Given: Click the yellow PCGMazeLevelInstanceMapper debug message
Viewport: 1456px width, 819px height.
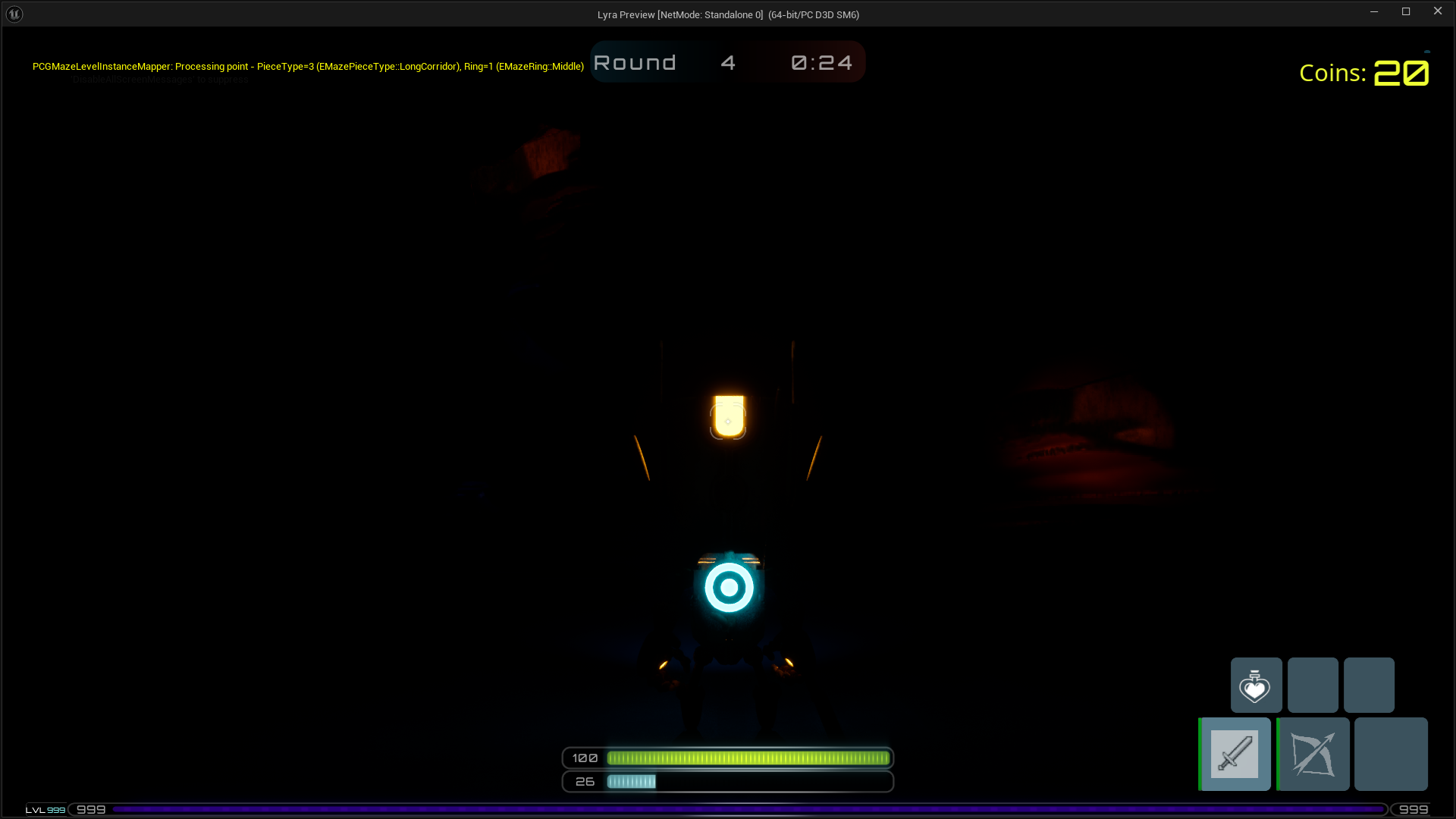Looking at the screenshot, I should tap(308, 66).
